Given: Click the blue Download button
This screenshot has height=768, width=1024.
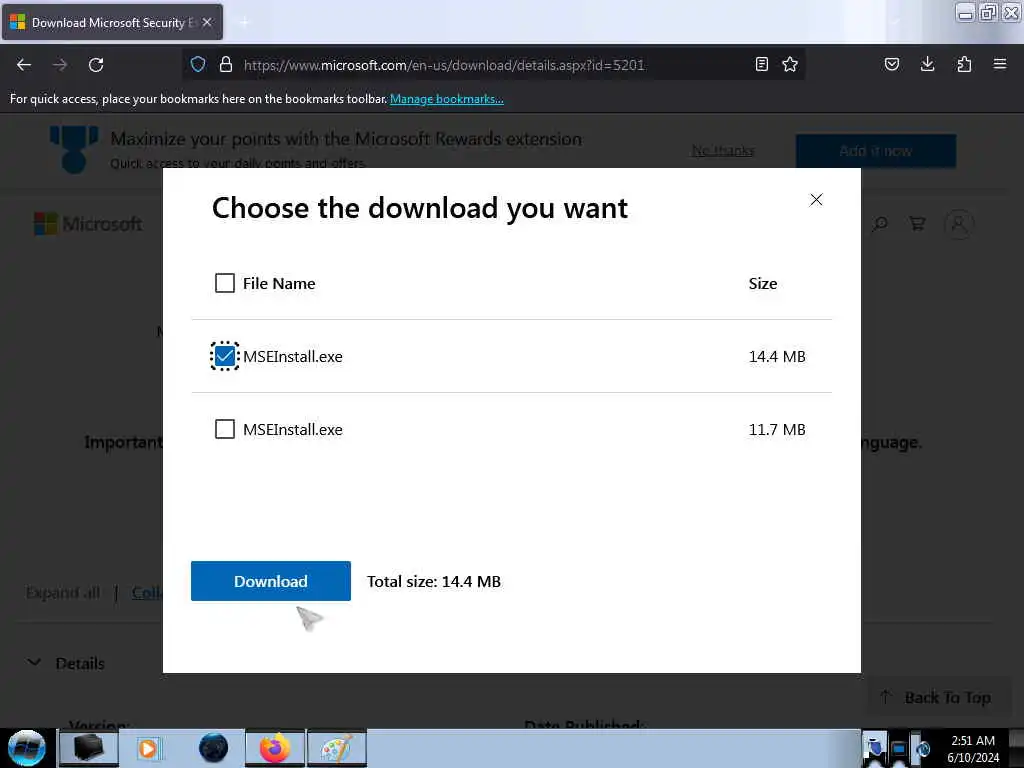Looking at the screenshot, I should coord(270,581).
